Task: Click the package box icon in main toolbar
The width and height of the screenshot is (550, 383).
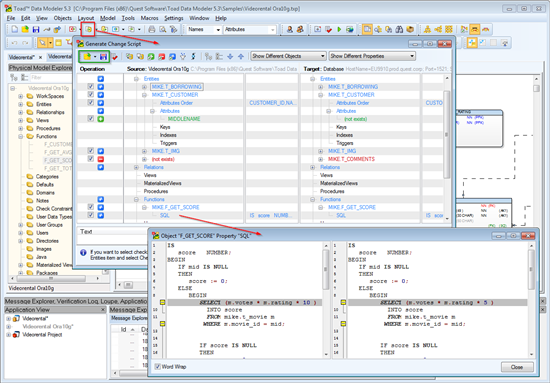Action: (410, 29)
